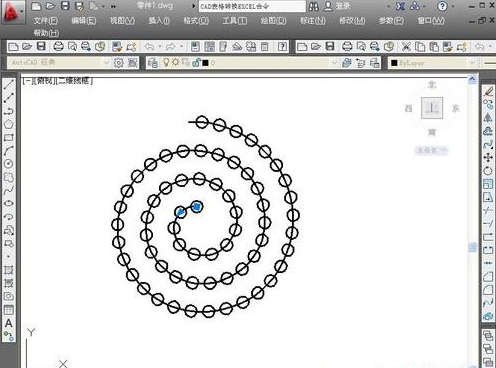Expand the AutoCAD 经典 workspace dropdown
The width and height of the screenshot is (496, 368).
pyautogui.click(x=106, y=63)
